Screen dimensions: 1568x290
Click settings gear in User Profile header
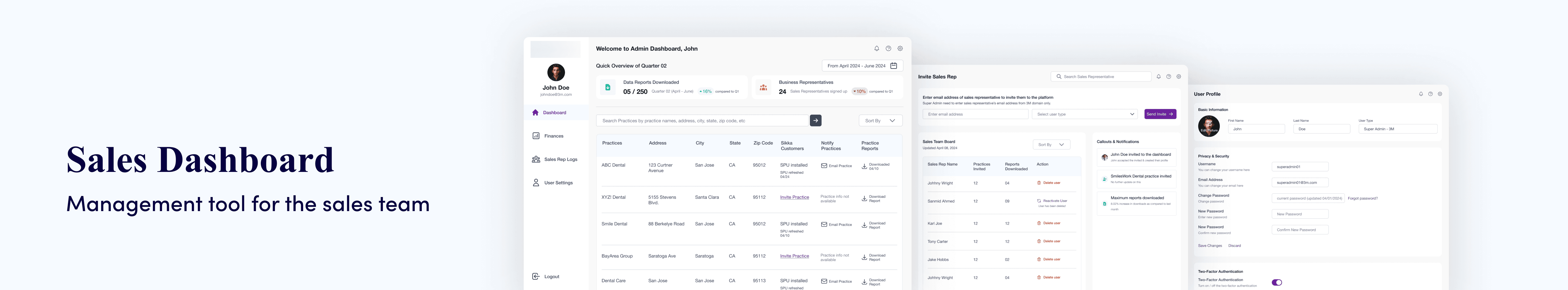[x=1440, y=94]
